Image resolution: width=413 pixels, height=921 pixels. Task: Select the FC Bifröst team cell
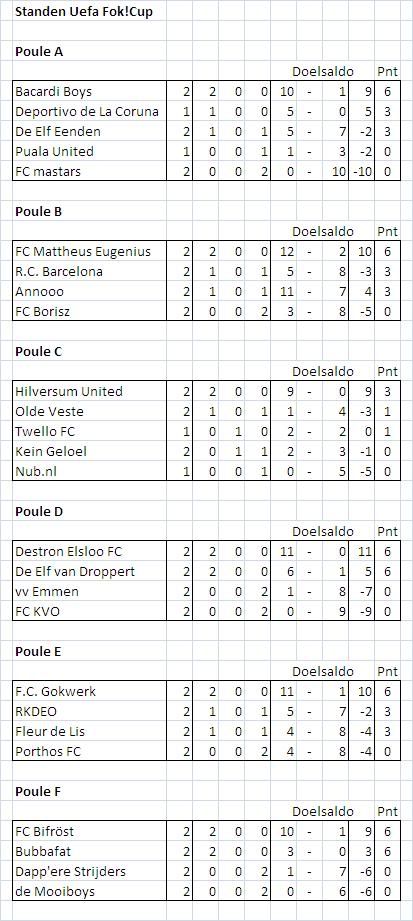(90, 831)
